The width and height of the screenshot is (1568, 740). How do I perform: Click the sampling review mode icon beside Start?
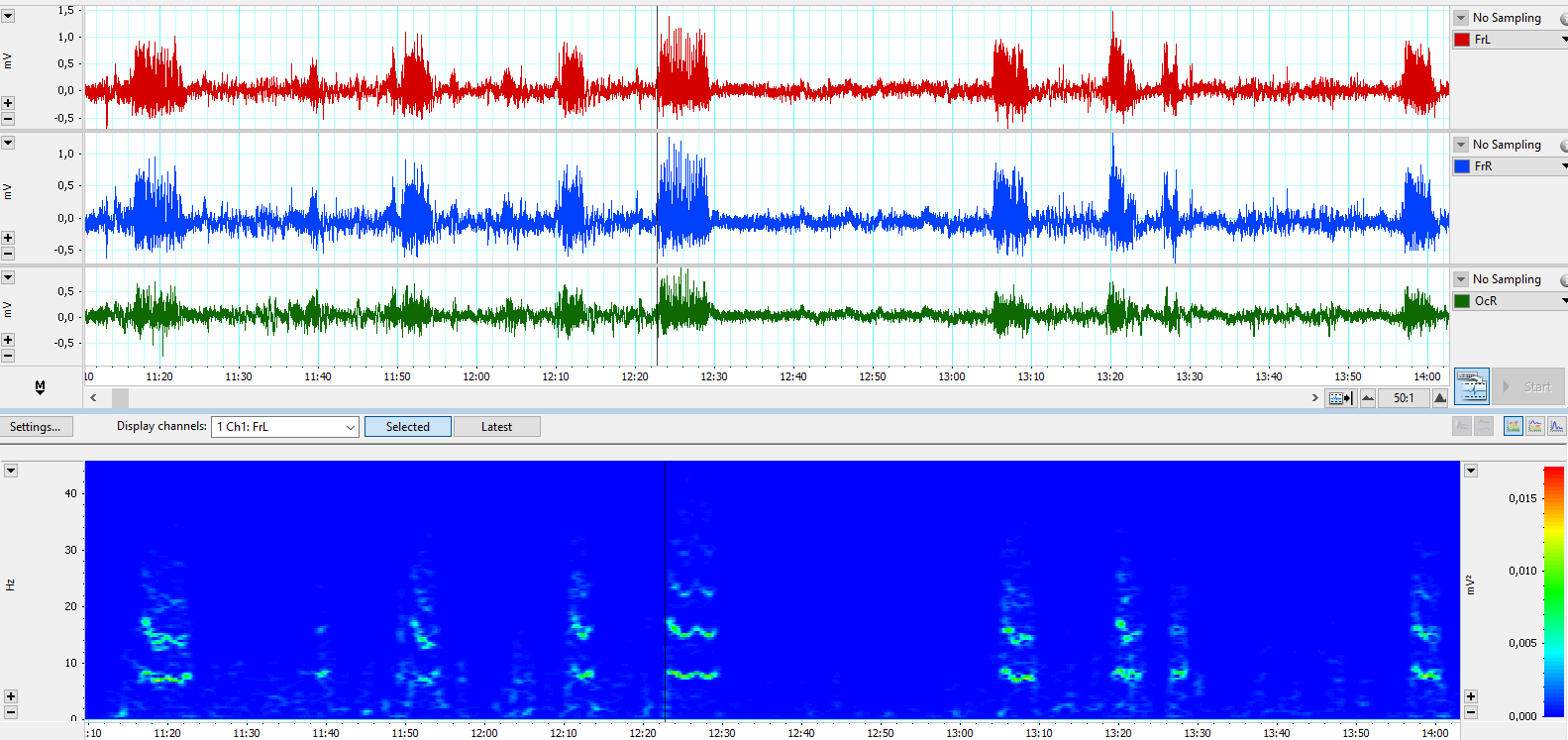pos(1472,386)
